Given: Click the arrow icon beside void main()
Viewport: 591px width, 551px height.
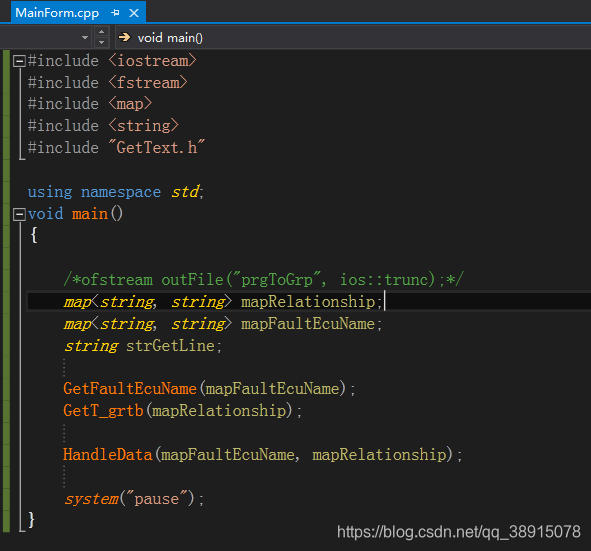Looking at the screenshot, I should coord(124,37).
